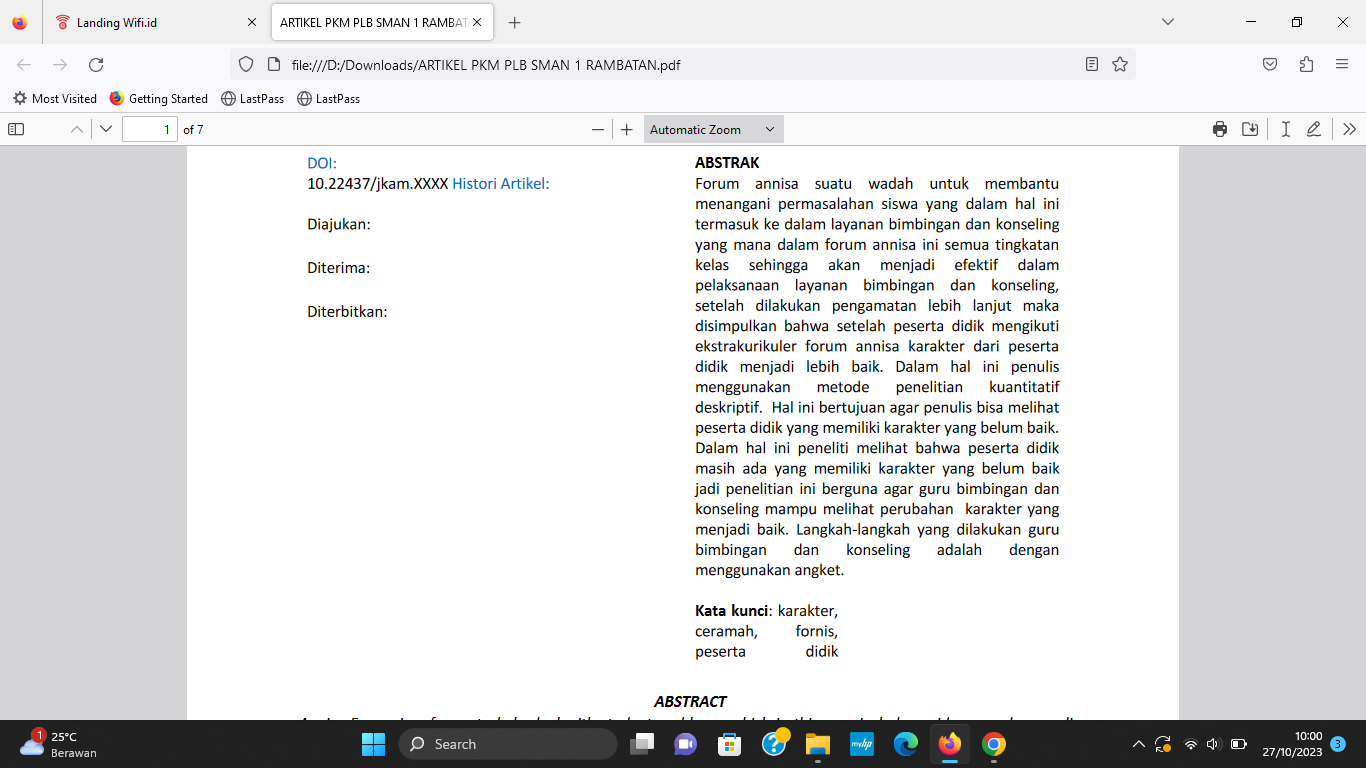The height and width of the screenshot is (768, 1366).
Task: Zoom in the PDF document
Action: tap(627, 129)
